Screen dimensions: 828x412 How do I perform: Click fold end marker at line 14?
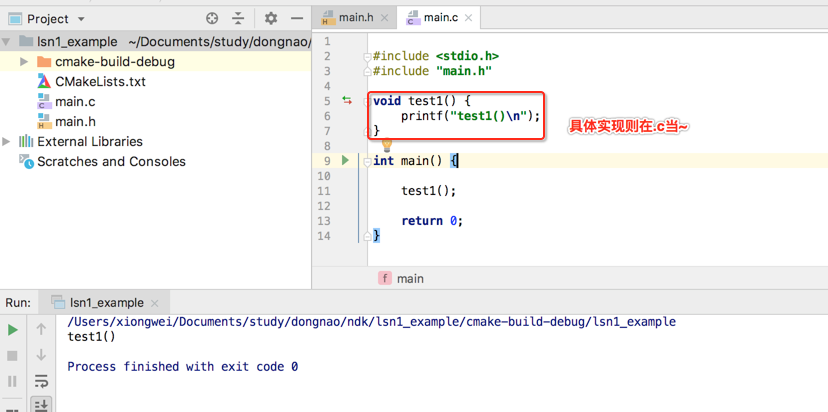click(368, 236)
